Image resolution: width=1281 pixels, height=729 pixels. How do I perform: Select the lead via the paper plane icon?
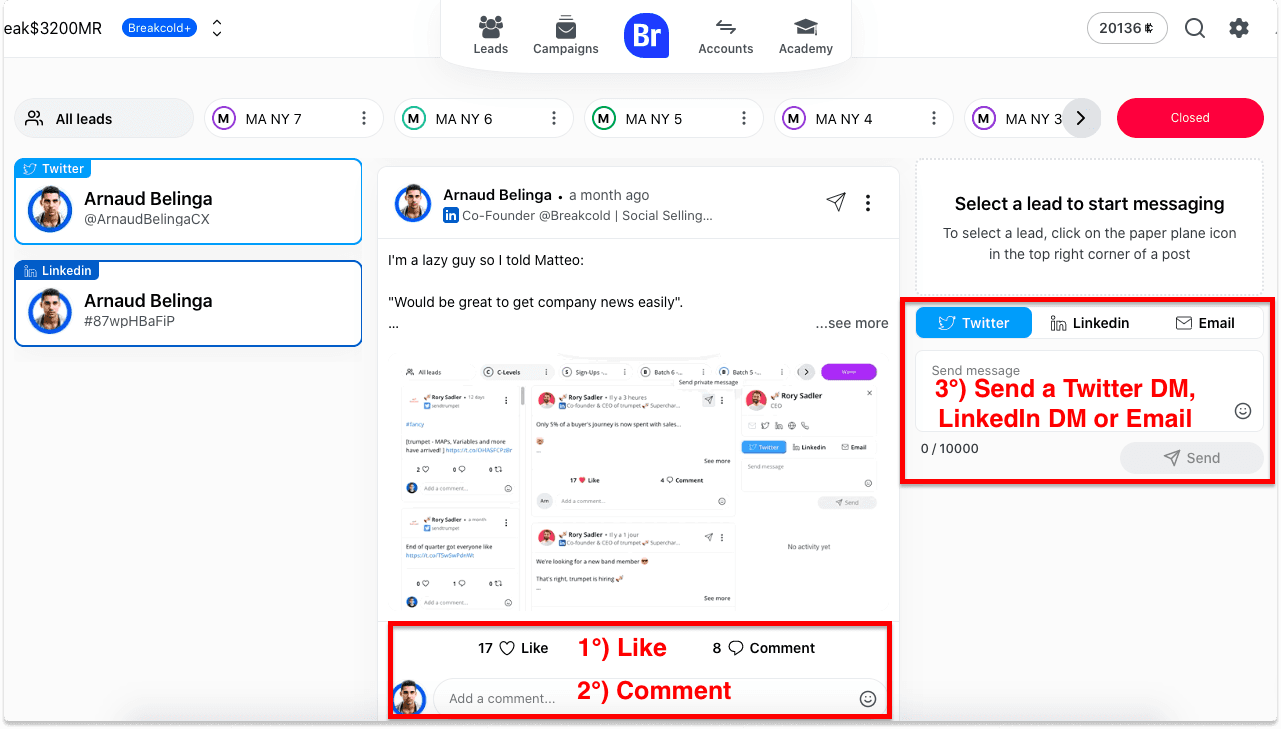coord(836,202)
